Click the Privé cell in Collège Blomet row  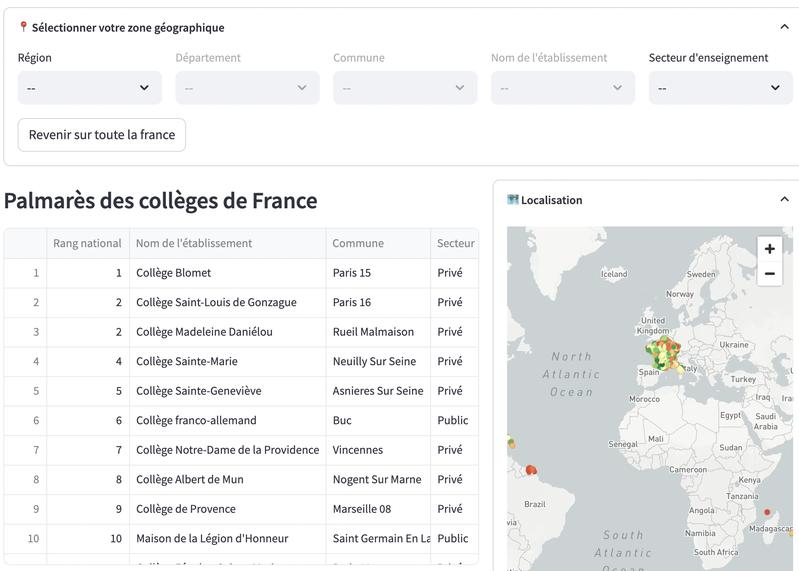click(x=455, y=273)
